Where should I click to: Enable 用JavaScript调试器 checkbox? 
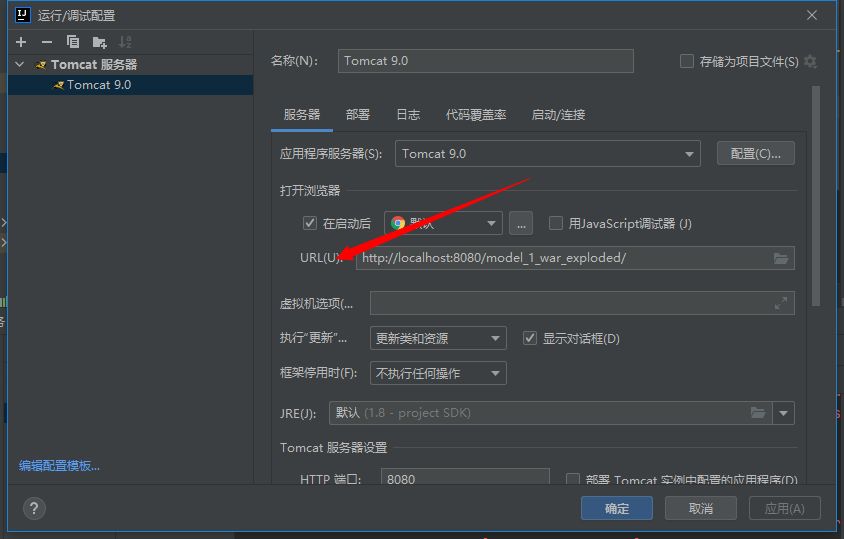555,223
